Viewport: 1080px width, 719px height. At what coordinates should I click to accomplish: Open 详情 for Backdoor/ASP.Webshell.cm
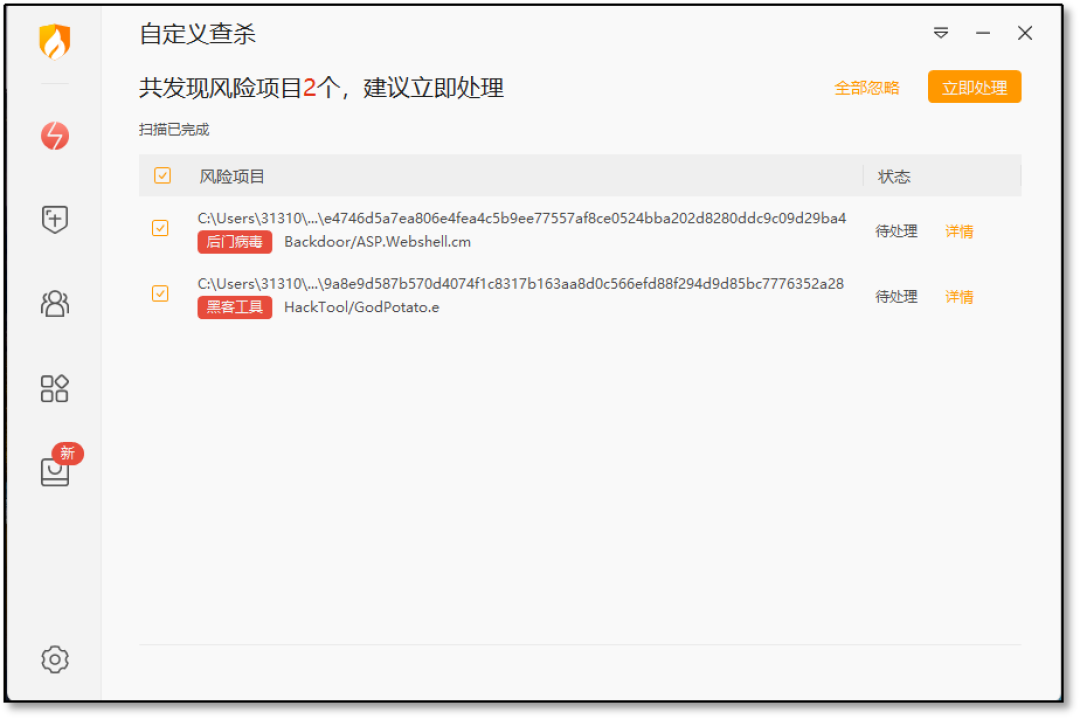959,231
